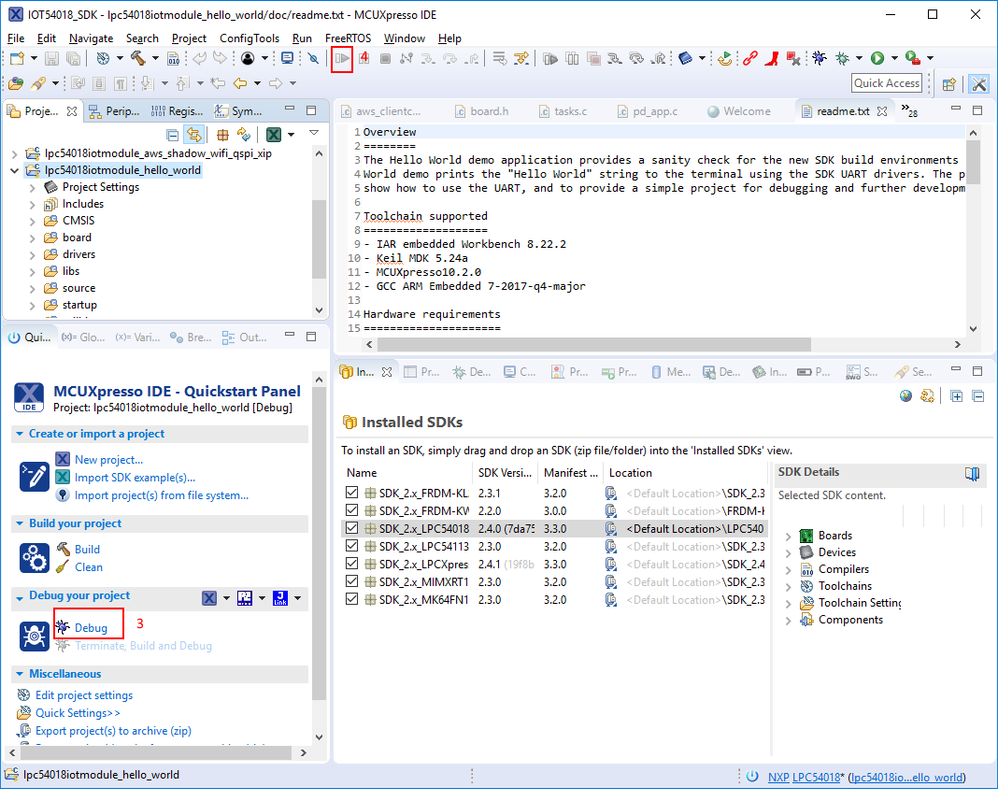This screenshot has width=998, height=789.
Task: Click the Resume debug icon in toolbar
Action: tap(342, 59)
